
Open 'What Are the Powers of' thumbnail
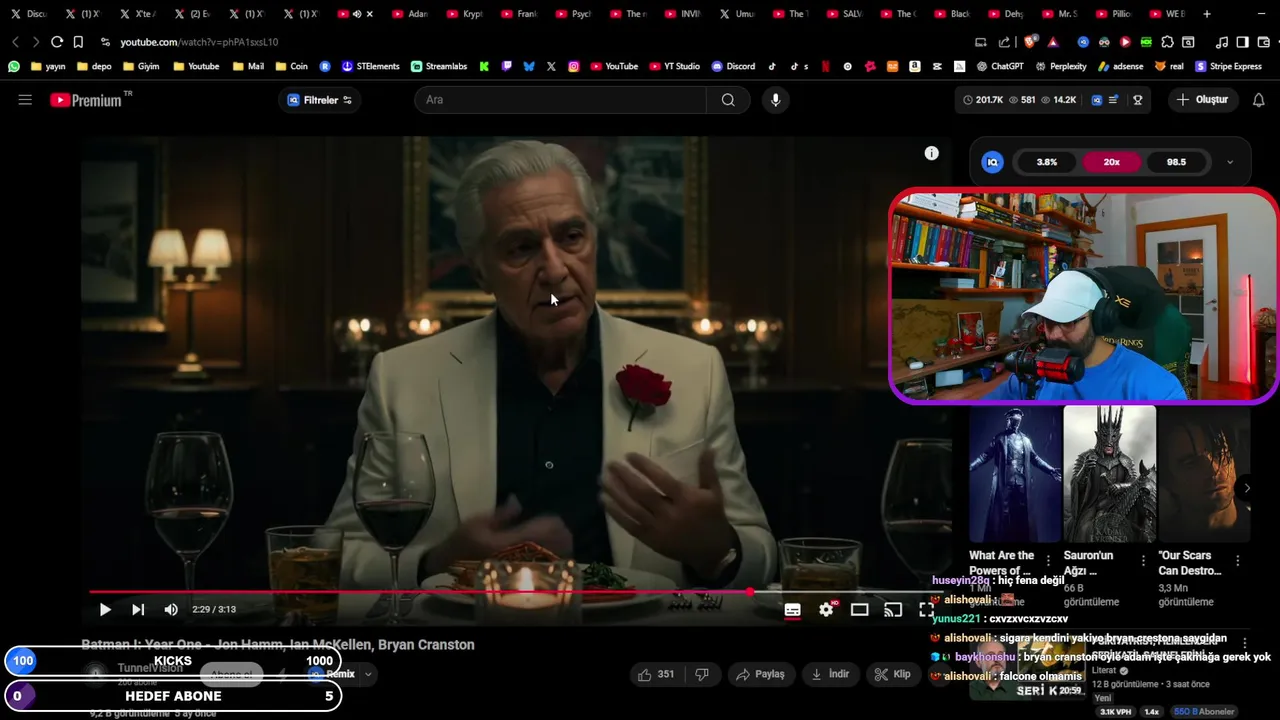1015,474
